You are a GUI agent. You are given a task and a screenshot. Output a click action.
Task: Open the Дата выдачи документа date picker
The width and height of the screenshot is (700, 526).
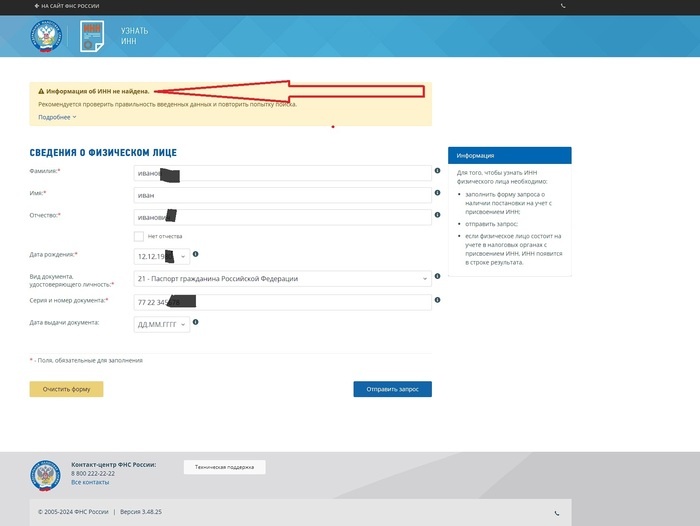162,325
